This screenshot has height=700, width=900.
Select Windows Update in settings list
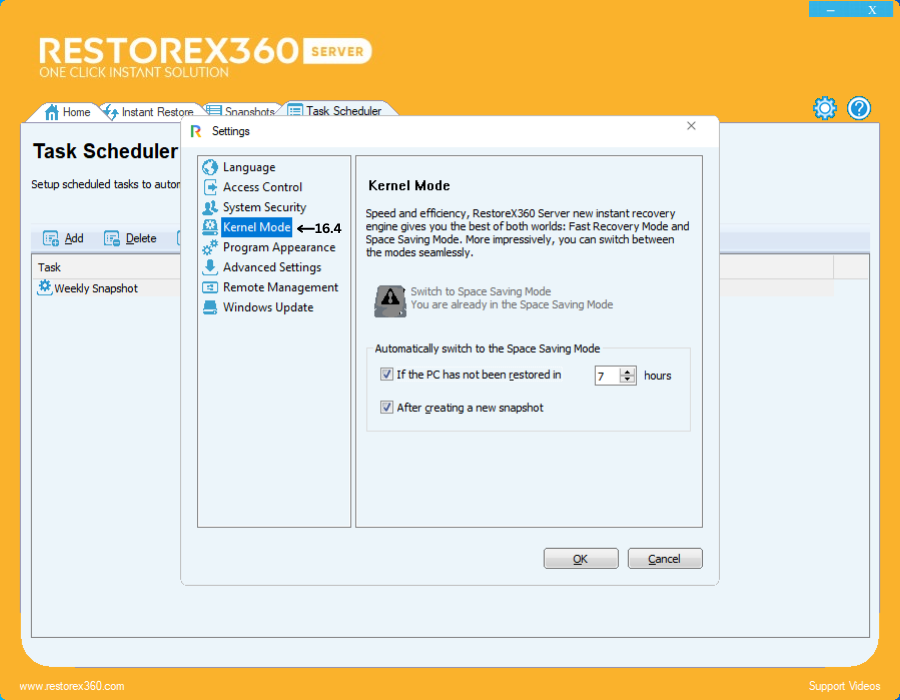(x=268, y=308)
